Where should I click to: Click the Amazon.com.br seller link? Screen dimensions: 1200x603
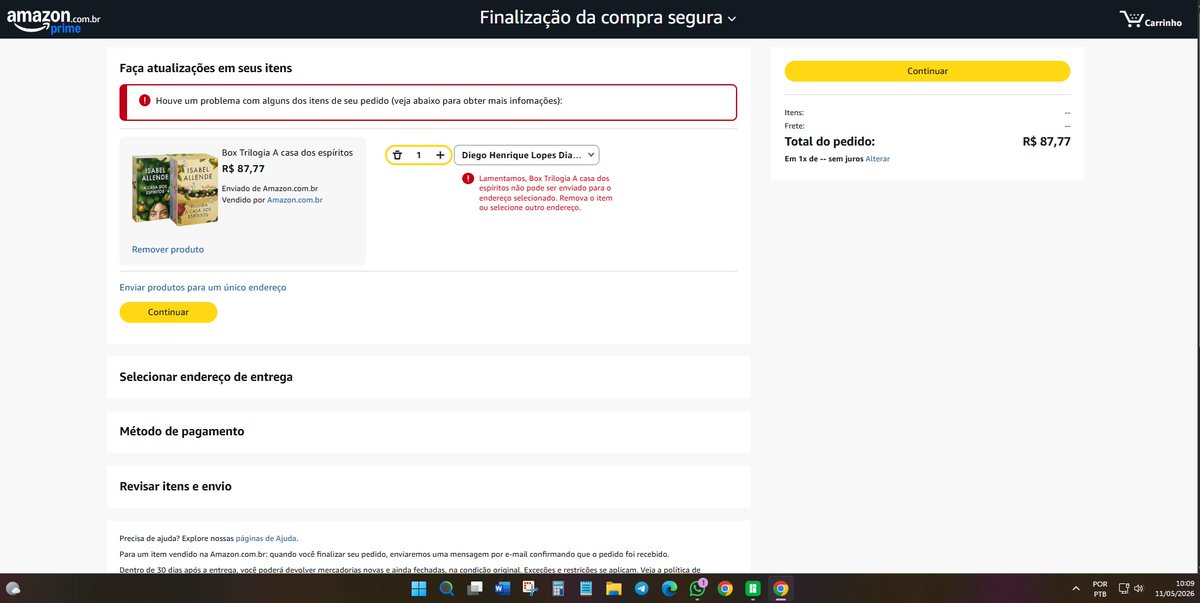tap(295, 200)
